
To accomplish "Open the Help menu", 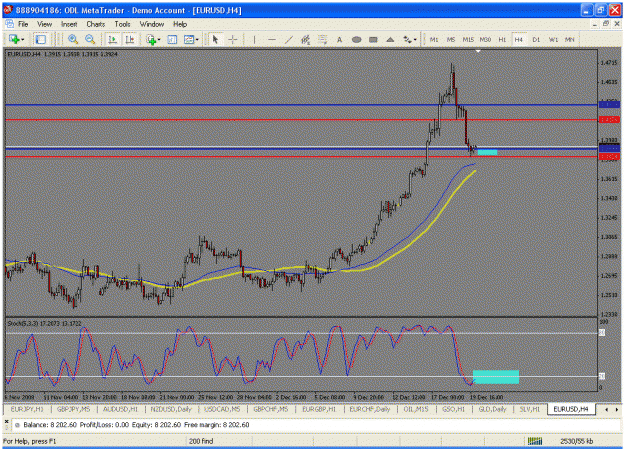I will [x=180, y=24].
